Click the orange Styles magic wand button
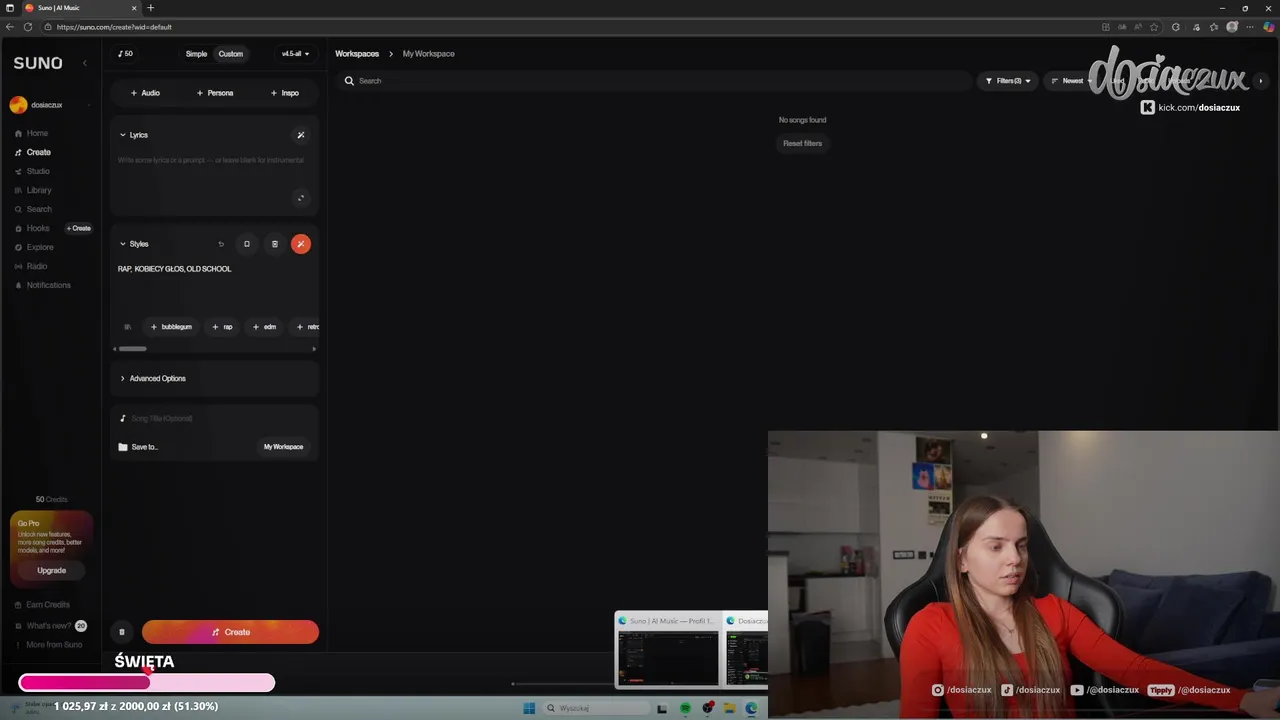Image resolution: width=1280 pixels, height=720 pixels. pos(301,244)
